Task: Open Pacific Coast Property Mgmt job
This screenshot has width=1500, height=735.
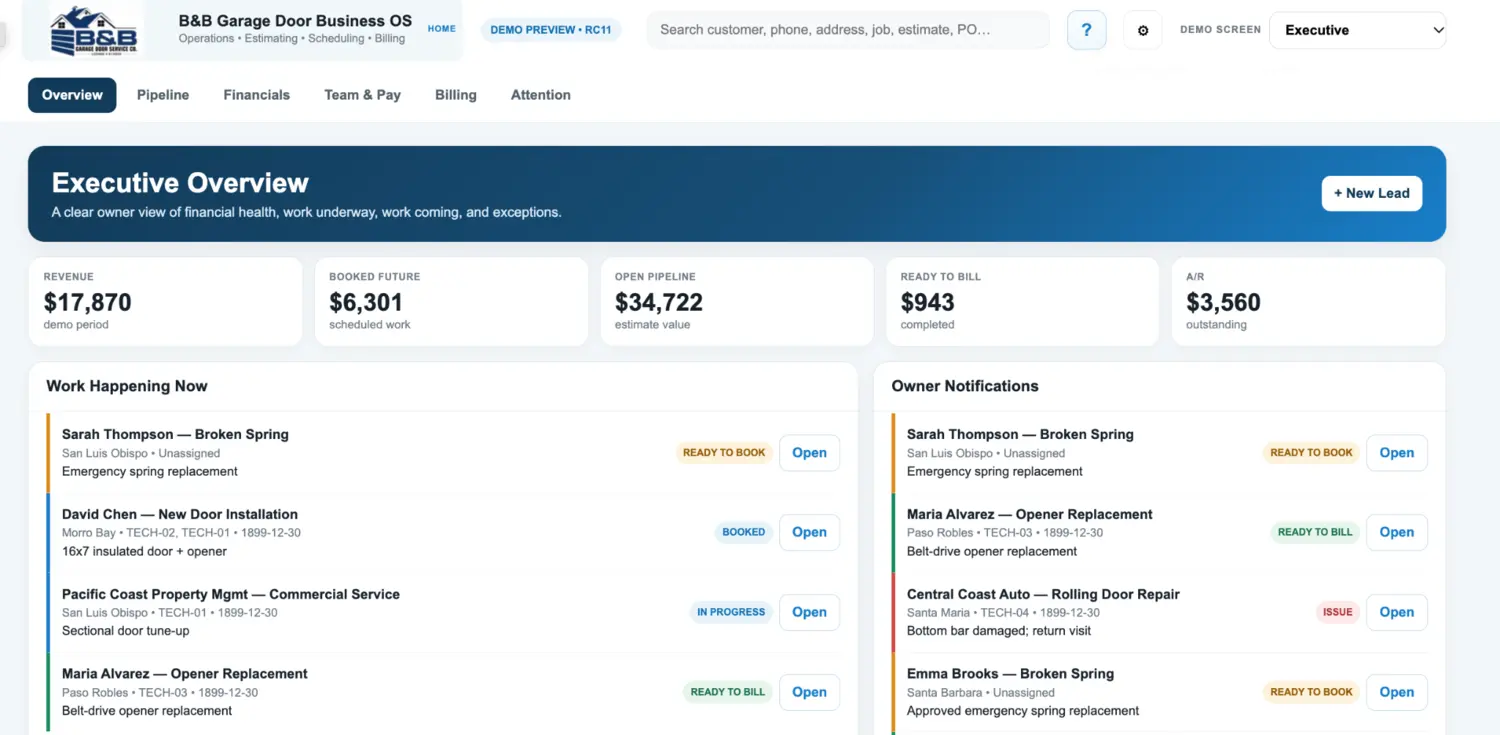Action: [809, 612]
